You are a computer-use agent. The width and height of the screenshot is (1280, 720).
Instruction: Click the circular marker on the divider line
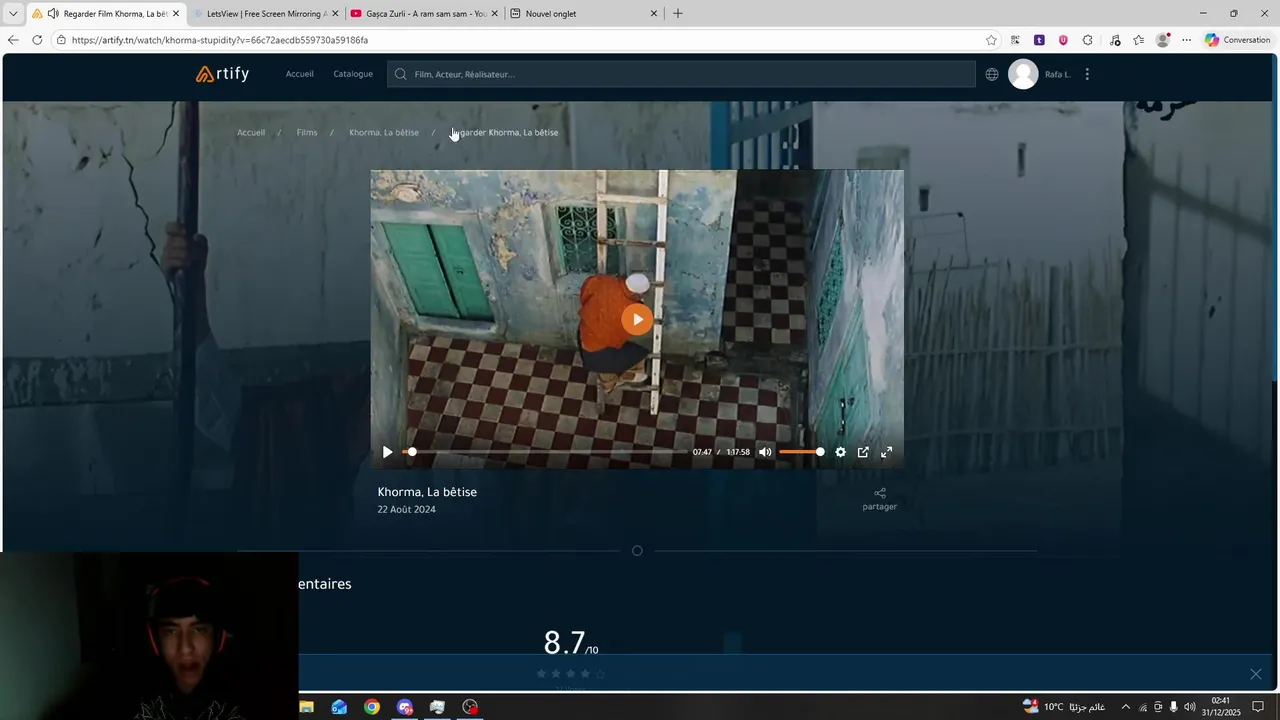[637, 551]
